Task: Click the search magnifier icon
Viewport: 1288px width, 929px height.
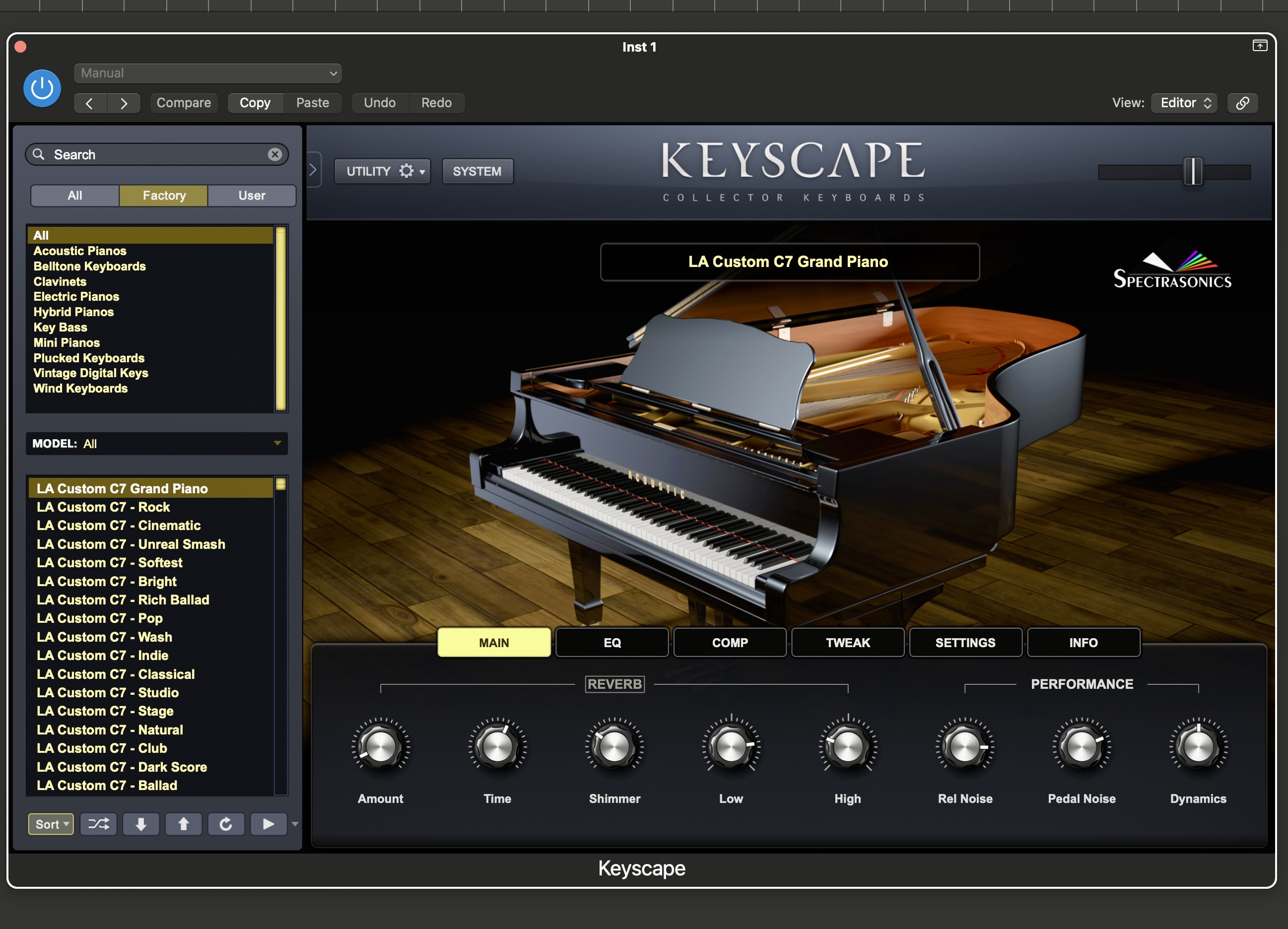Action: pyautogui.click(x=39, y=154)
